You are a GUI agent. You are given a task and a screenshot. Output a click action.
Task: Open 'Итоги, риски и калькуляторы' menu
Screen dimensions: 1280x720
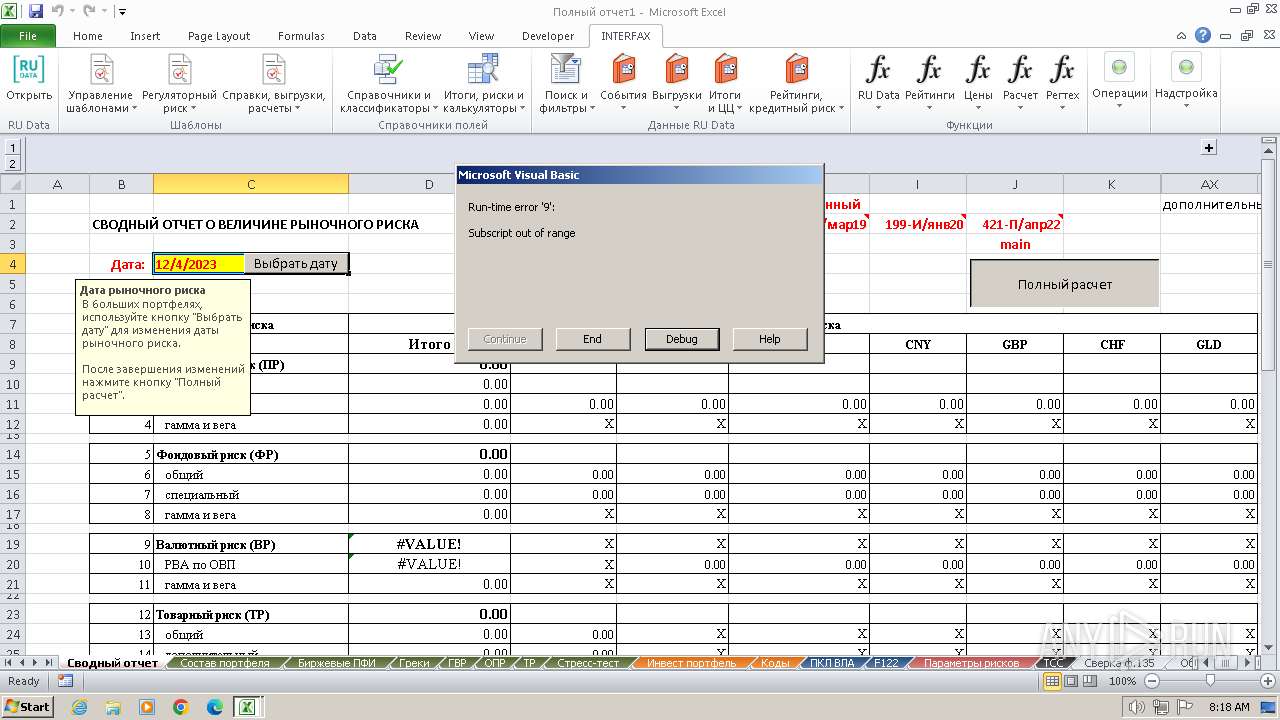click(x=484, y=84)
